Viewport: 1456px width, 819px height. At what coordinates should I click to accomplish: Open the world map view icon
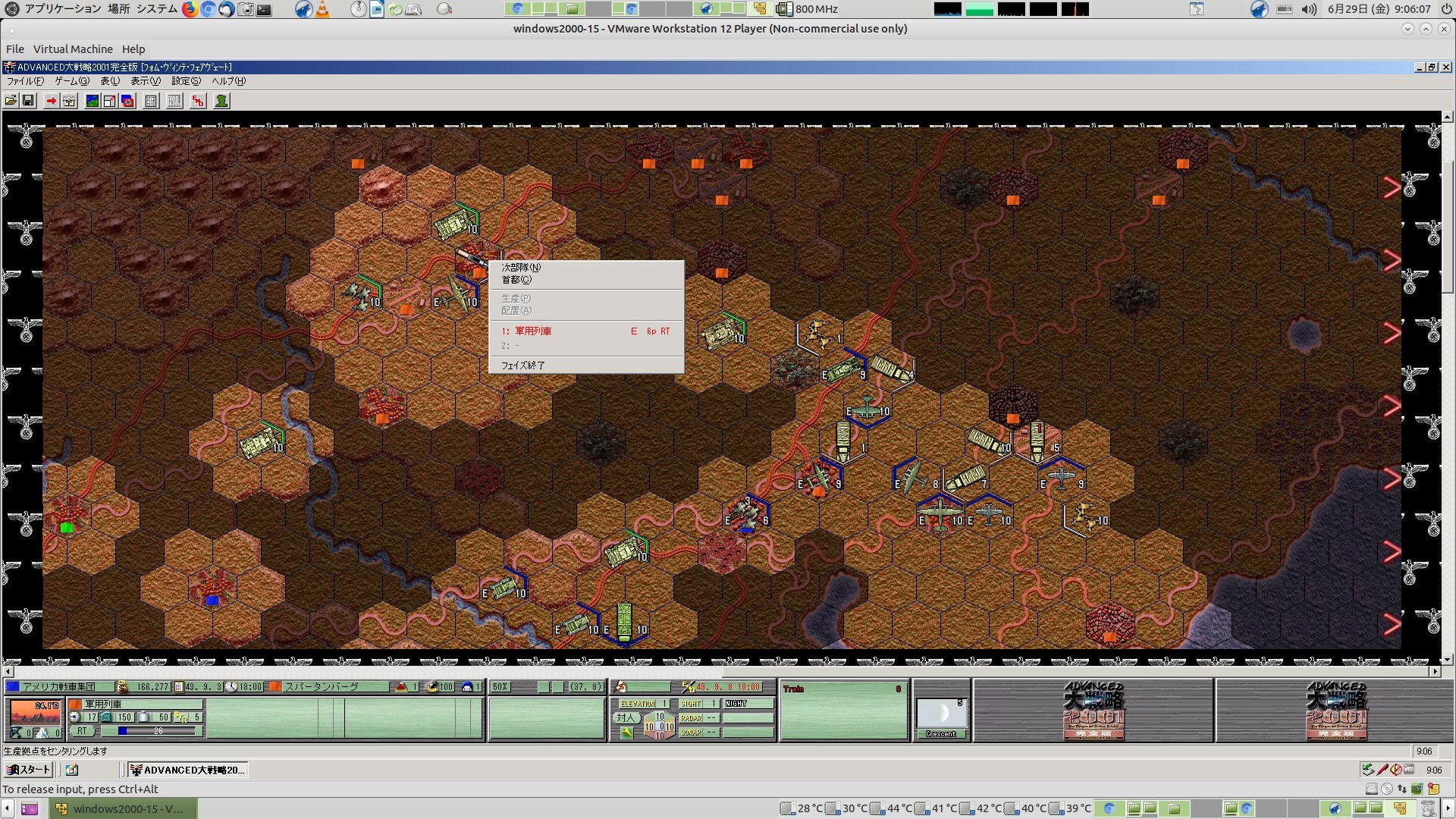pyautogui.click(x=93, y=101)
